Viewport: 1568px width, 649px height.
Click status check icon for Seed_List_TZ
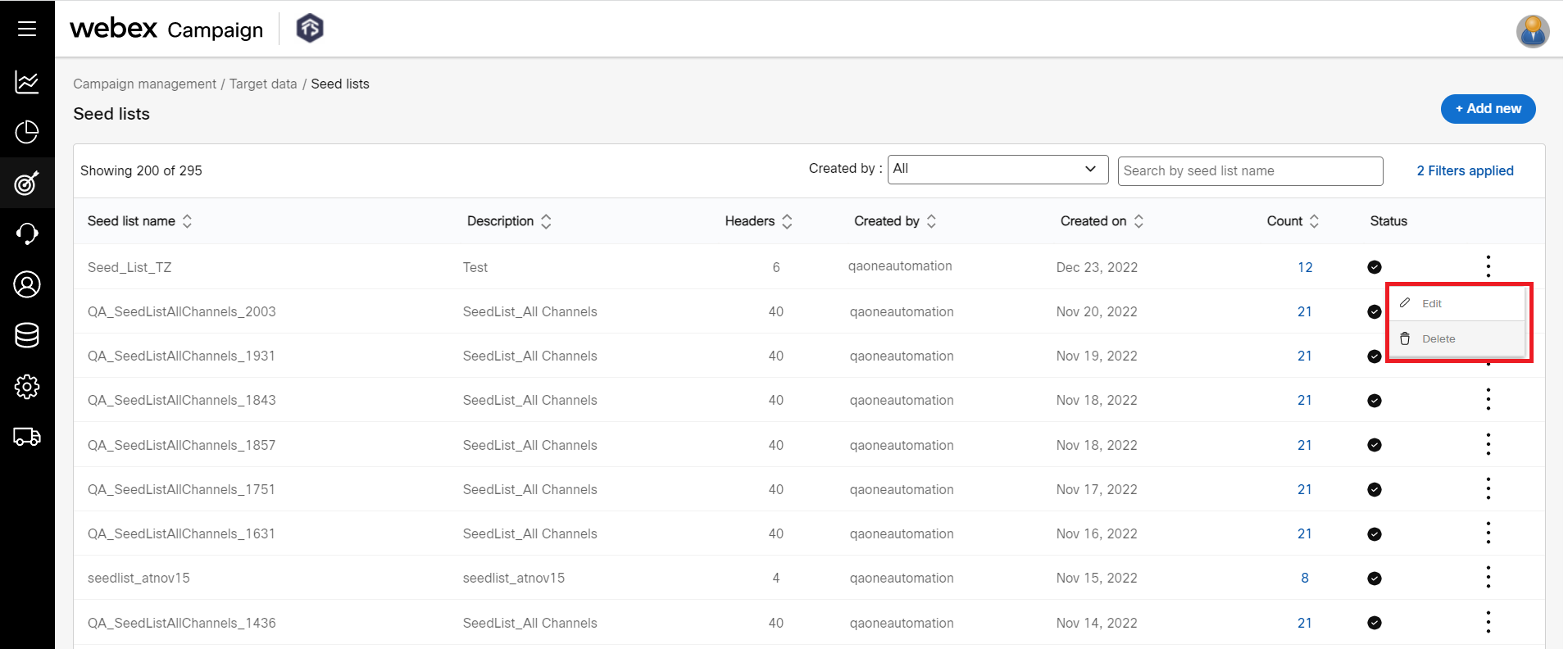[1375, 267]
